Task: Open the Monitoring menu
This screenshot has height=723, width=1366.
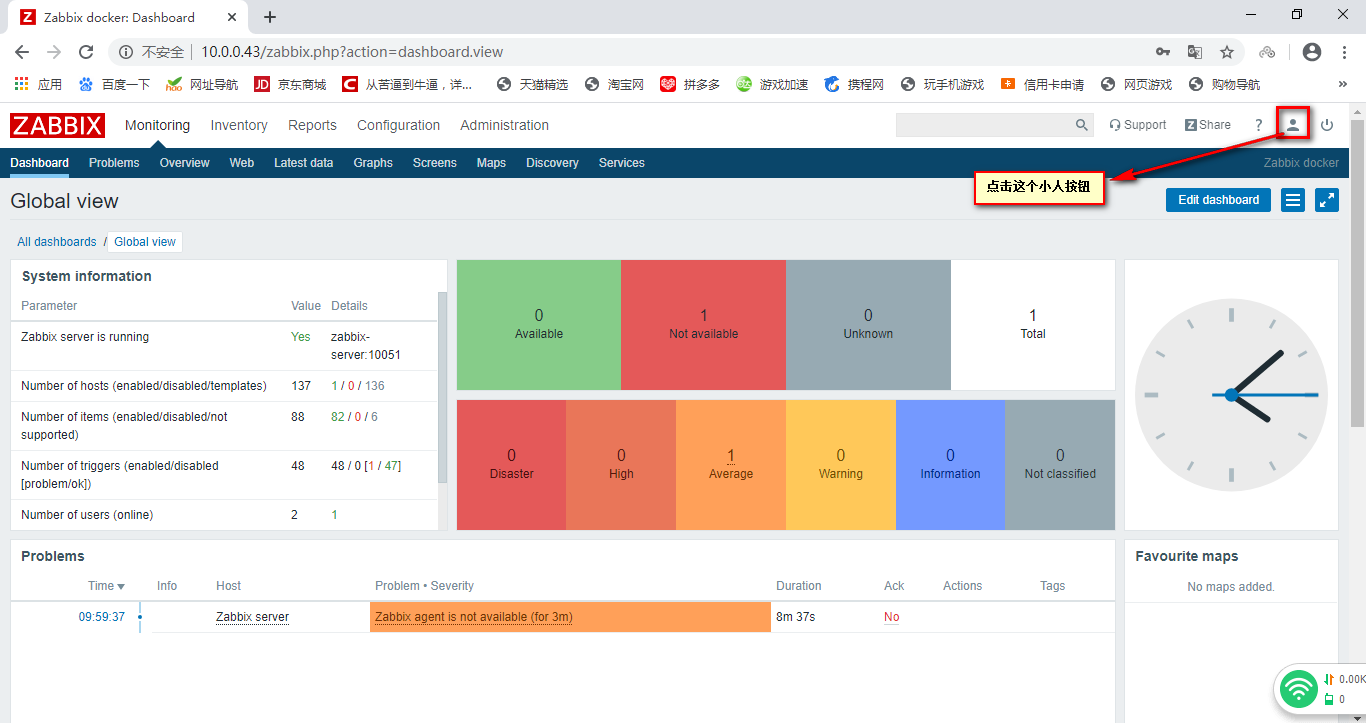Action: coord(157,125)
